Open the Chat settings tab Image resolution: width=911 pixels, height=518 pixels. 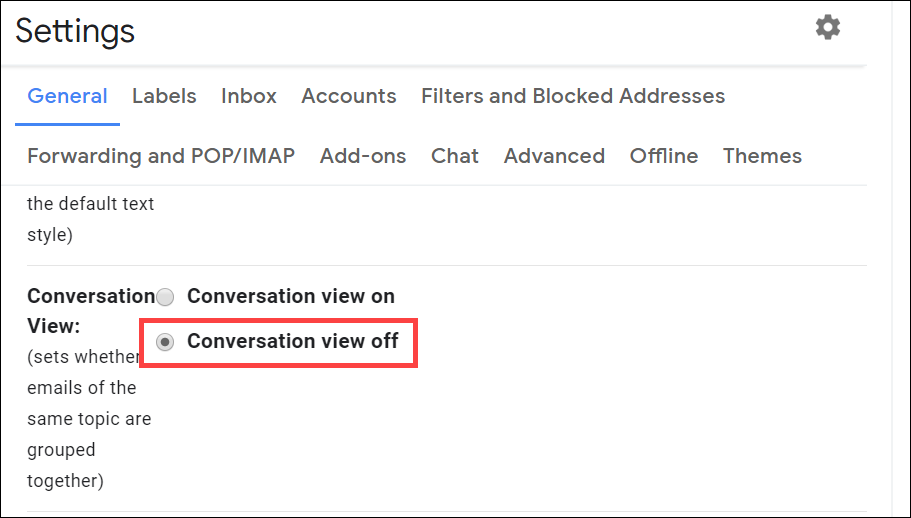tap(455, 156)
